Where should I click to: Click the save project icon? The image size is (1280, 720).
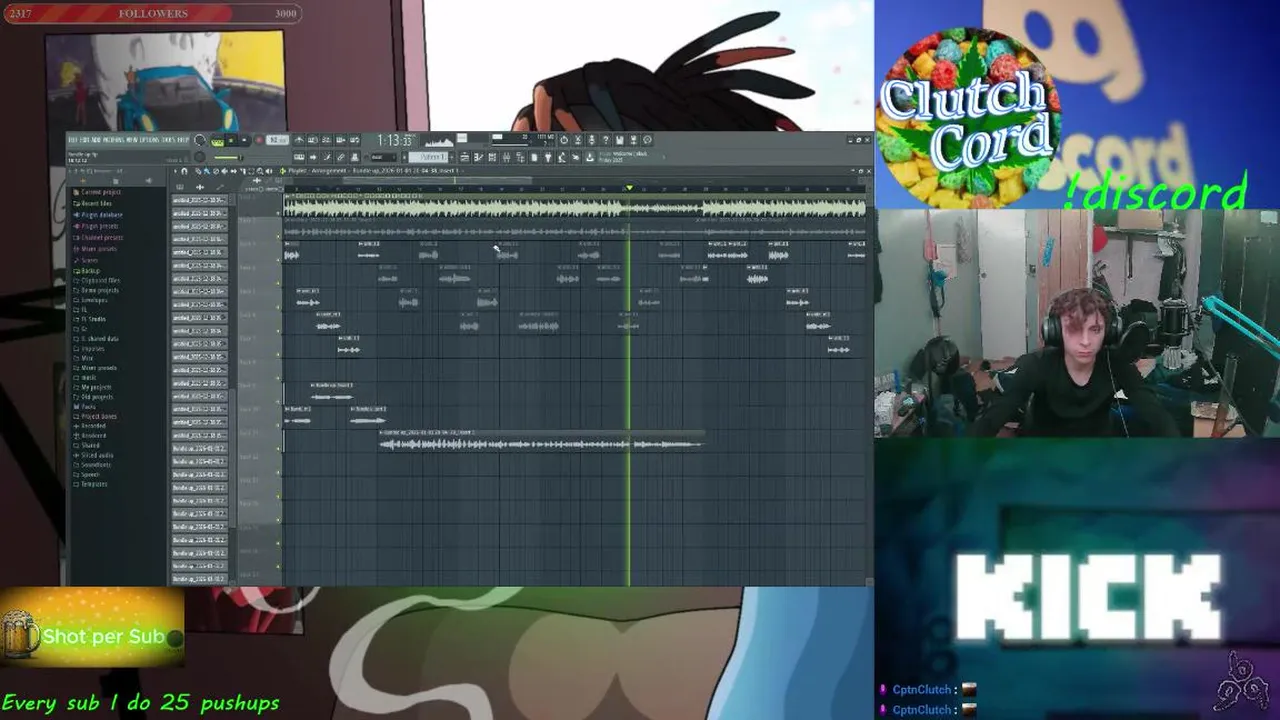click(x=619, y=140)
